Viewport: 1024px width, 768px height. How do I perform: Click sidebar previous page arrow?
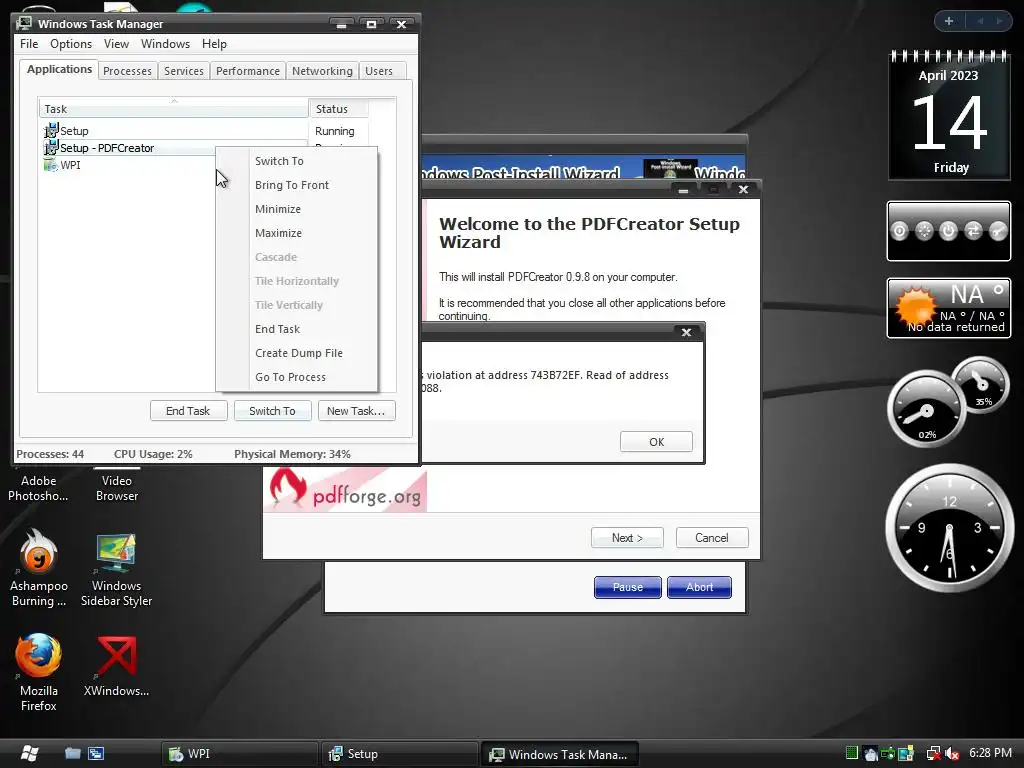(980, 21)
